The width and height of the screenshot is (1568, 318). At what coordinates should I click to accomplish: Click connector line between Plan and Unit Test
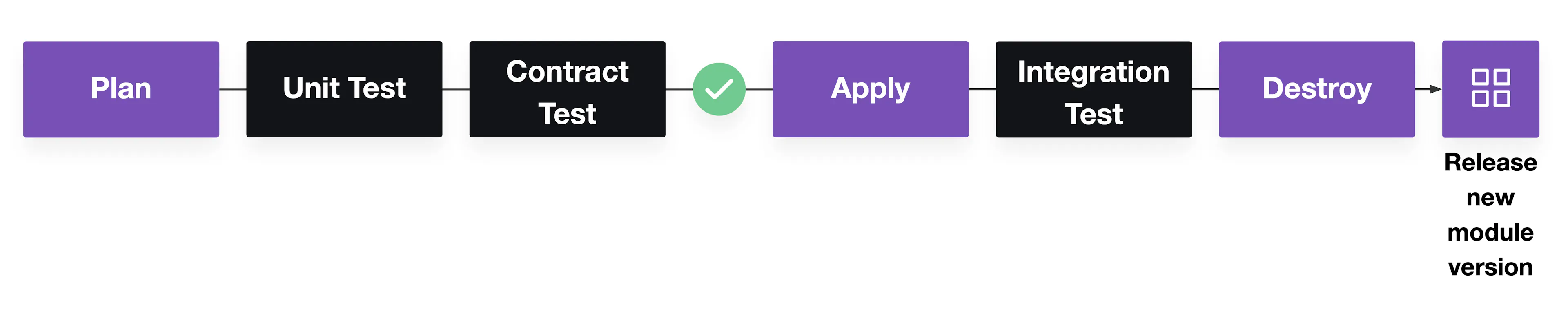pyautogui.click(x=232, y=89)
